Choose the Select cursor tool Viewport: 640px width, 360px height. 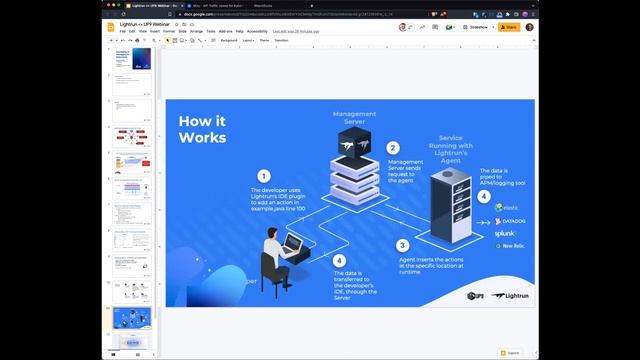point(167,40)
